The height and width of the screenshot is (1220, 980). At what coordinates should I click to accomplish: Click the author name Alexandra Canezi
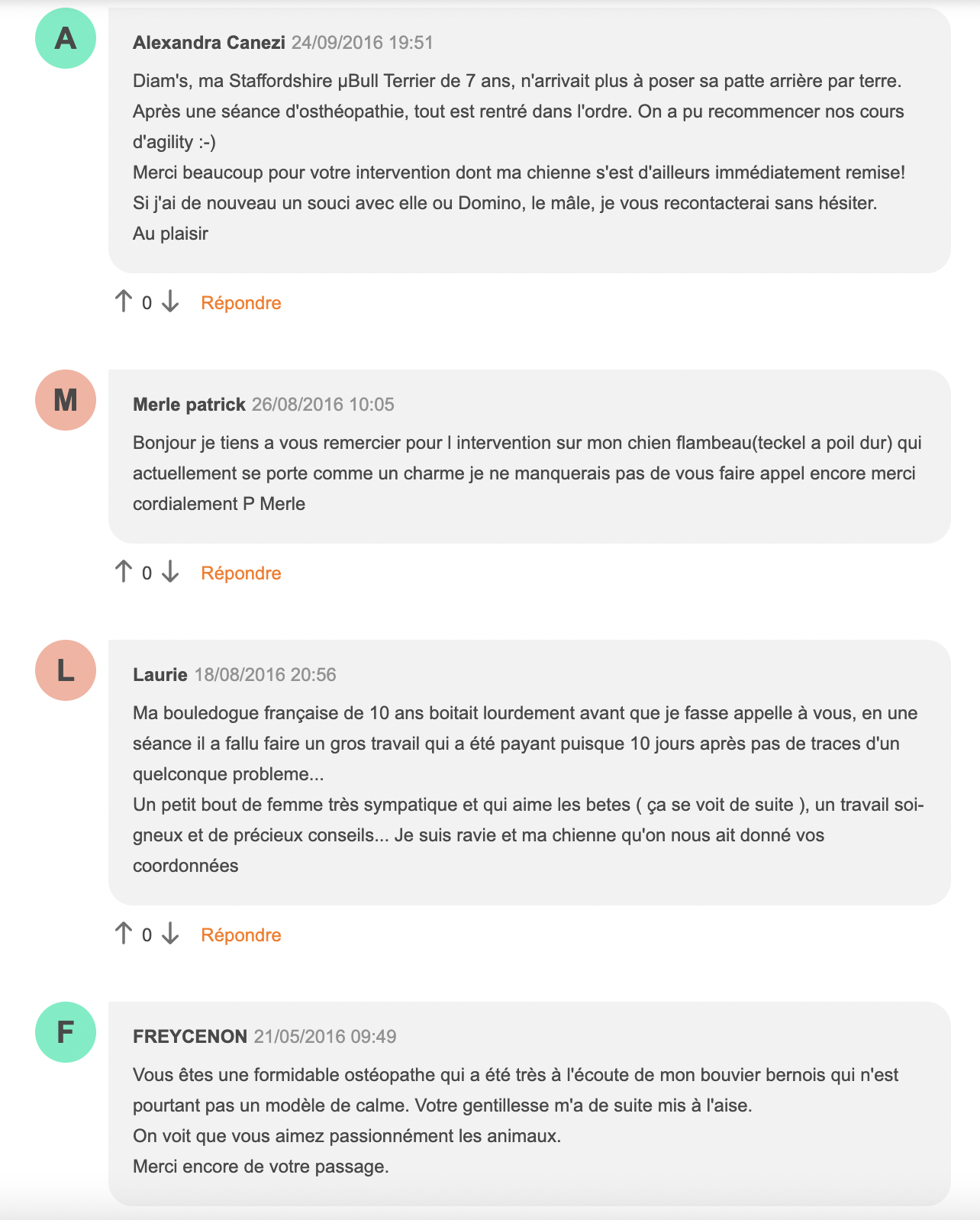[x=209, y=43]
